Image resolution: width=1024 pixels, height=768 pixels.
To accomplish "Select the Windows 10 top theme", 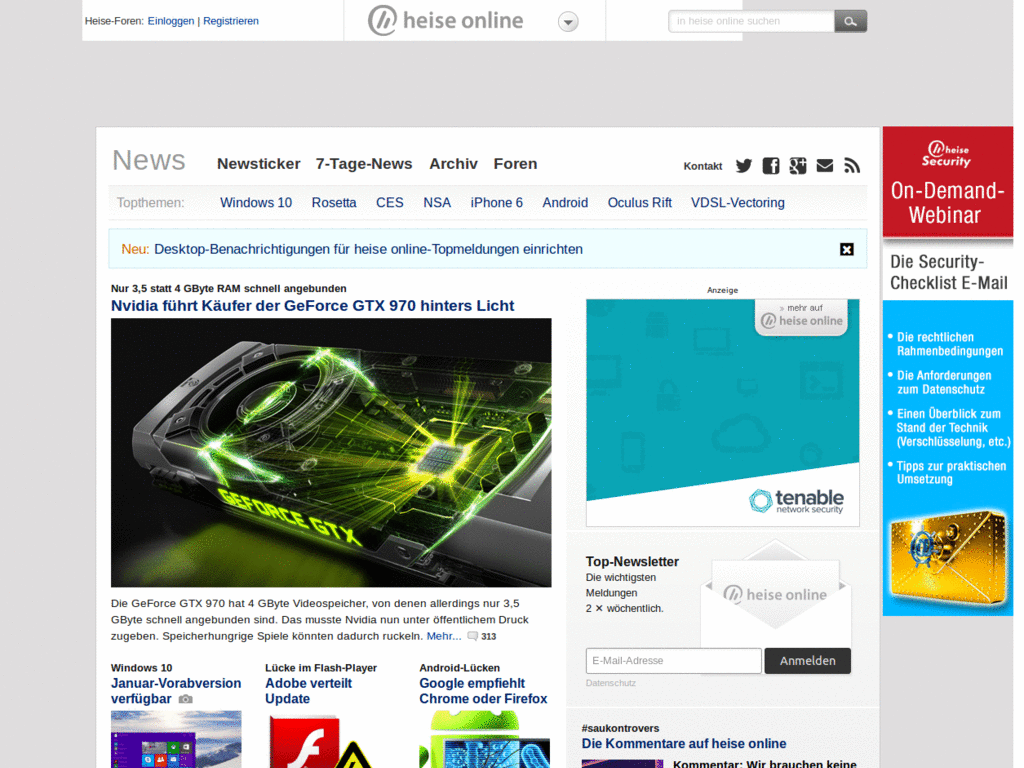I will tap(256, 202).
